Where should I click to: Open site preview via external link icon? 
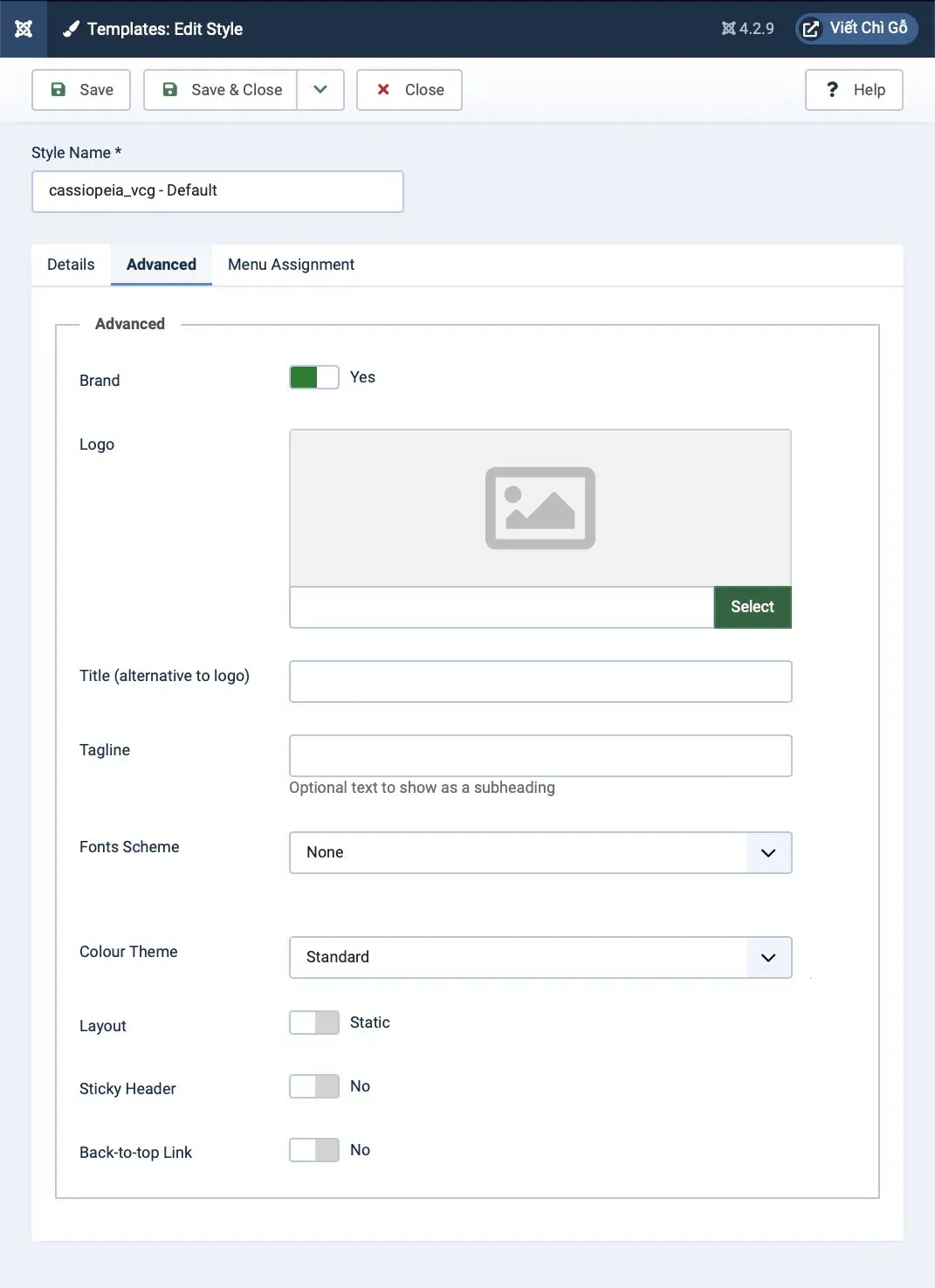[811, 29]
